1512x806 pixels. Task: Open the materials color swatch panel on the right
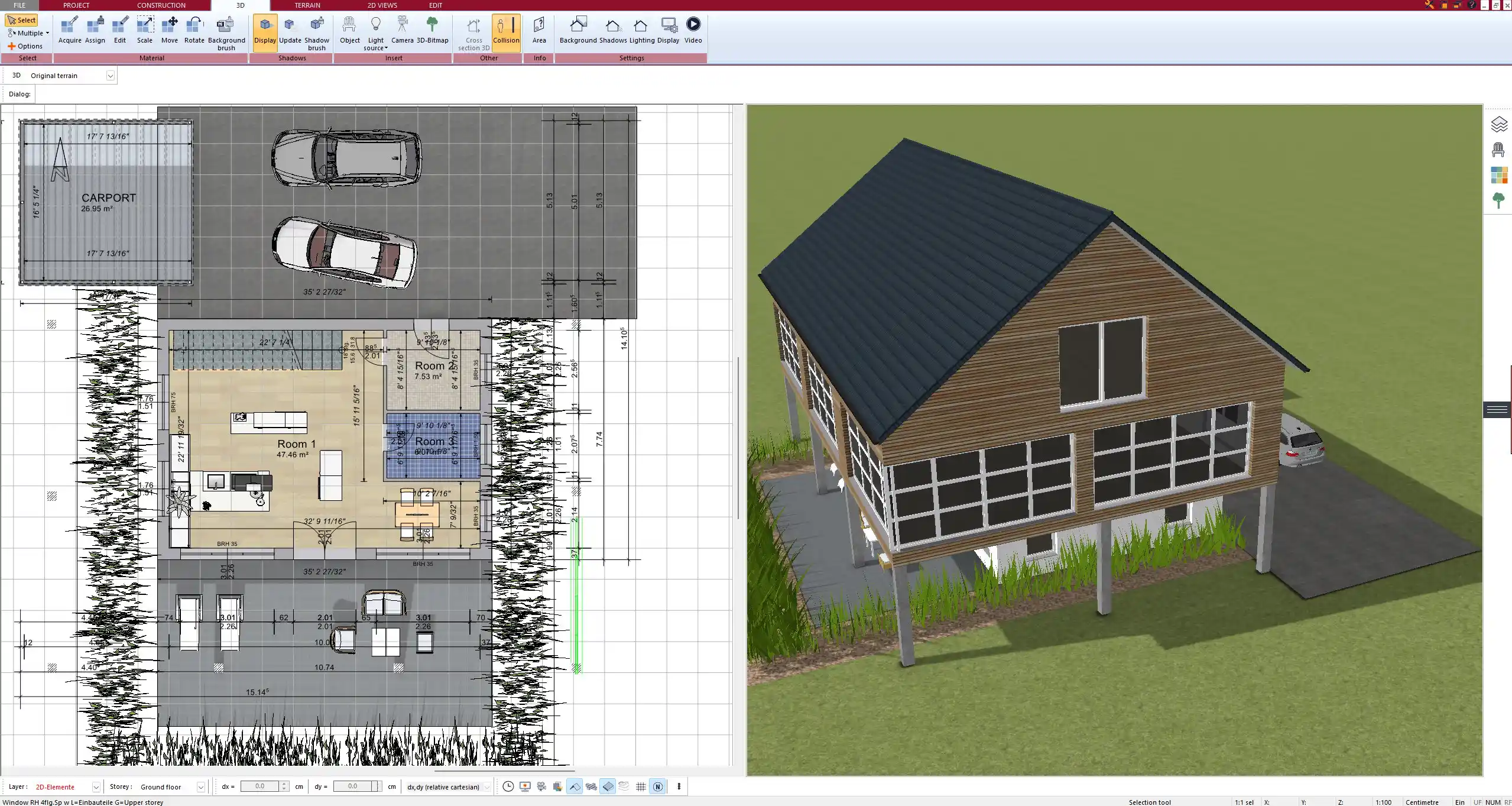coord(1499,175)
